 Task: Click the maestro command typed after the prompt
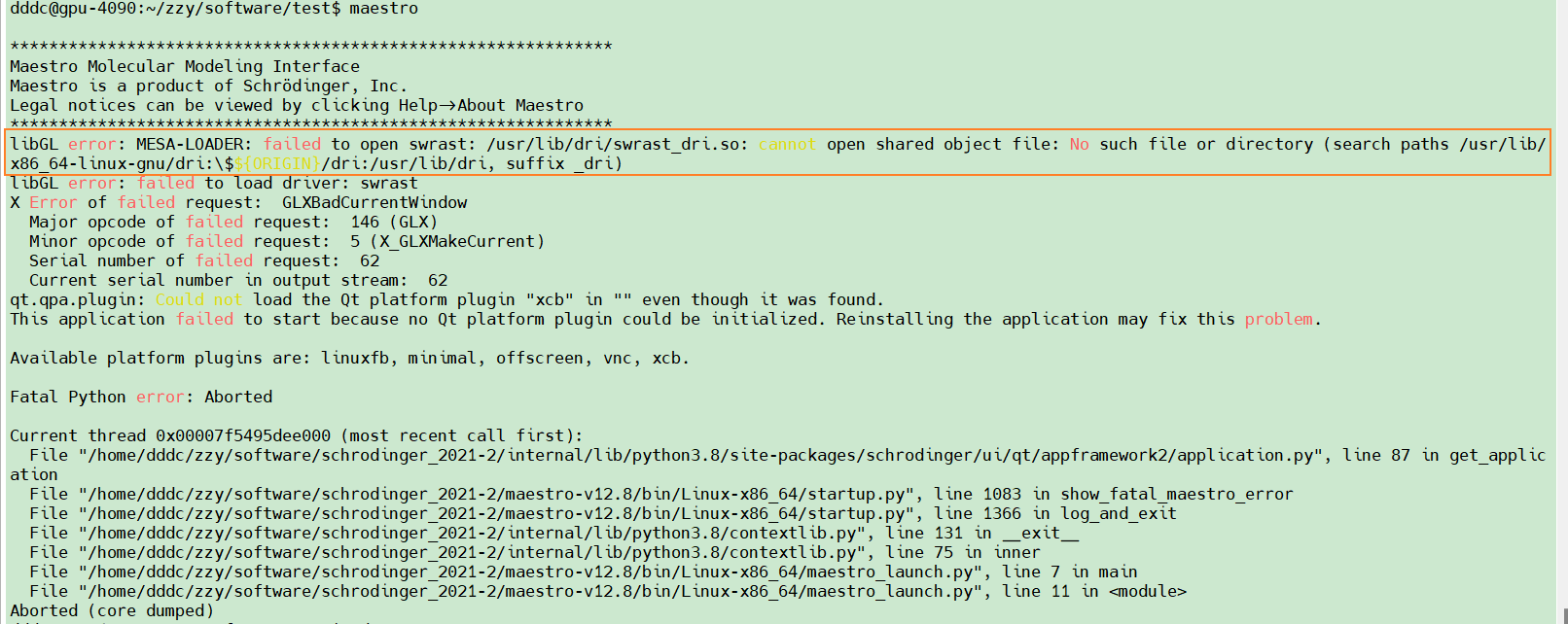coord(383,9)
